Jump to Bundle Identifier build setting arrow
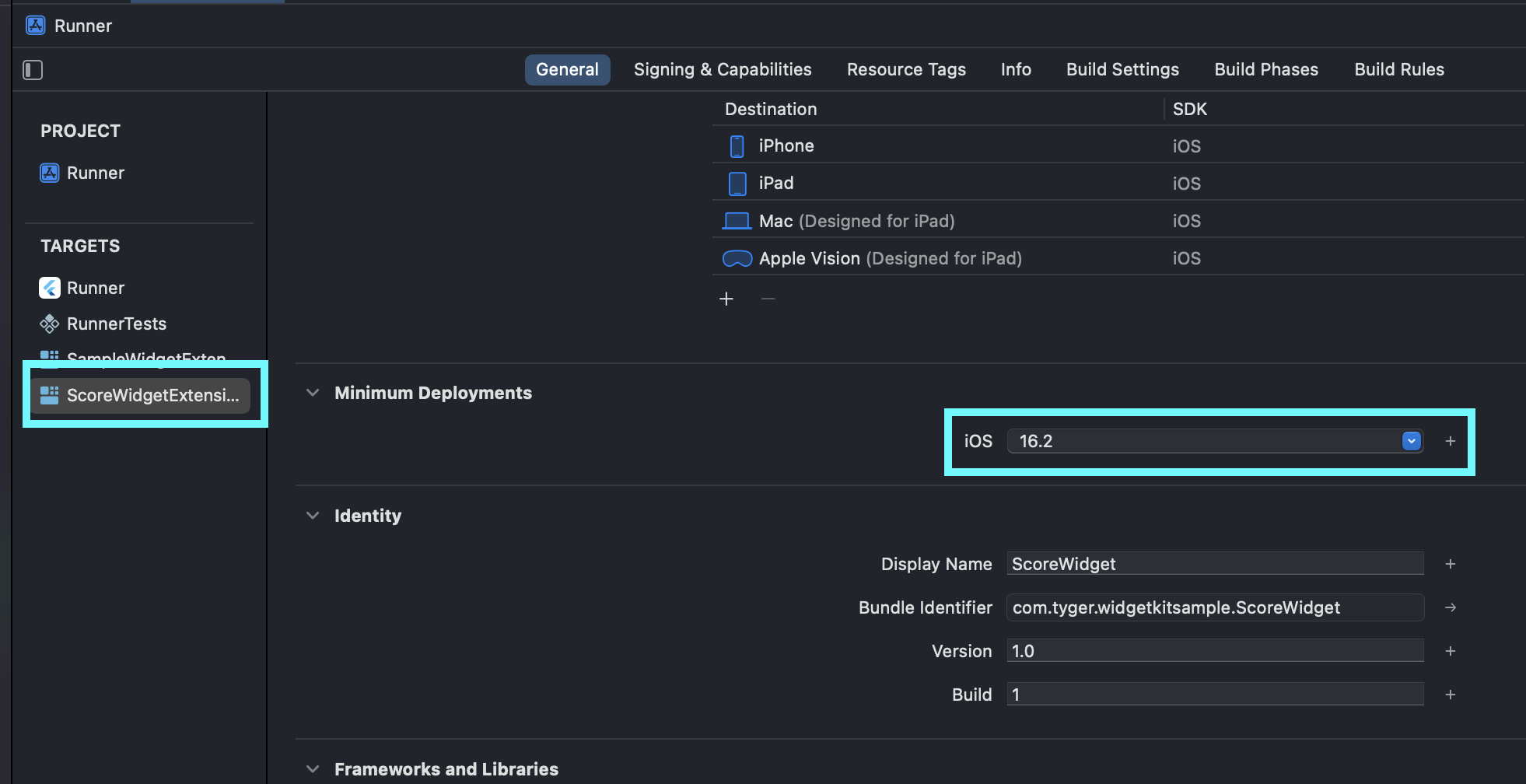The width and height of the screenshot is (1526, 784). 1451,607
